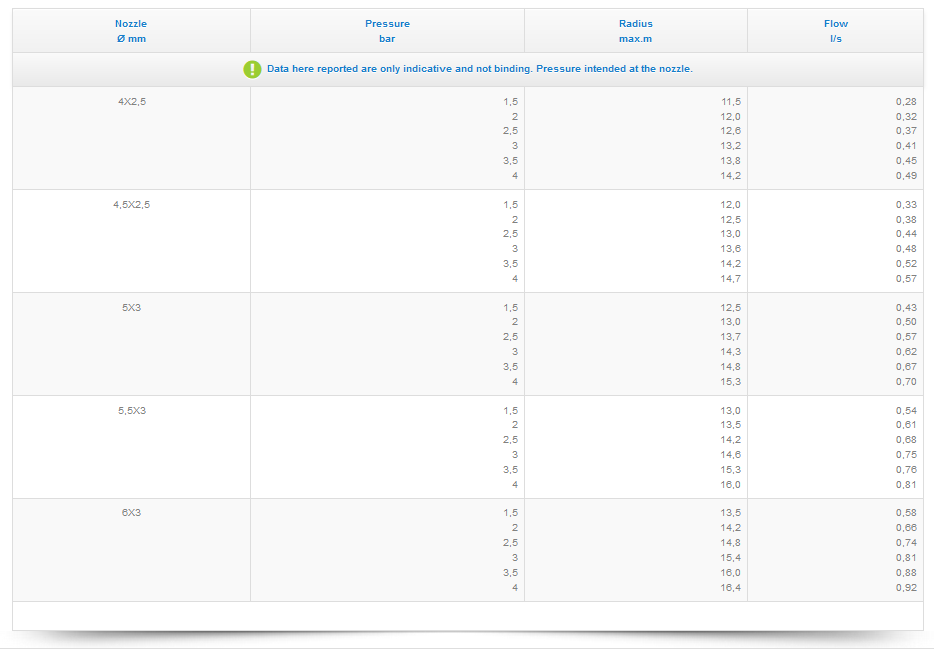Click the Pressure bar column header
The width and height of the screenshot is (934, 649).
click(x=387, y=31)
